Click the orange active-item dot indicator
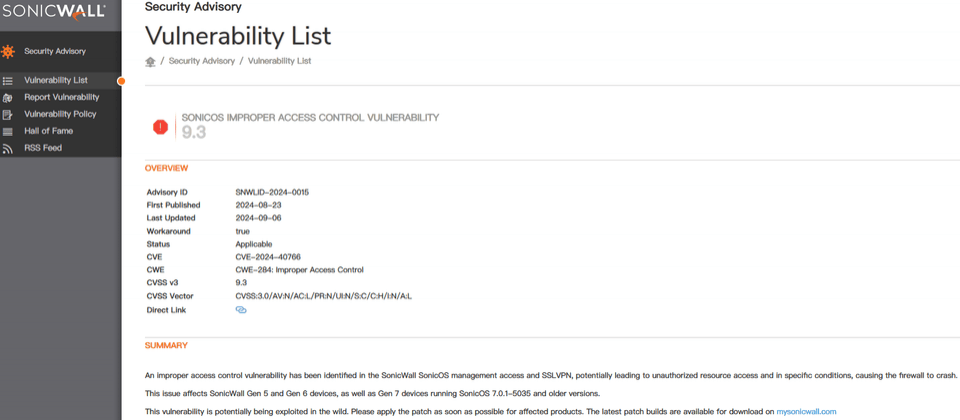This screenshot has height=420, width=960. pyautogui.click(x=121, y=81)
